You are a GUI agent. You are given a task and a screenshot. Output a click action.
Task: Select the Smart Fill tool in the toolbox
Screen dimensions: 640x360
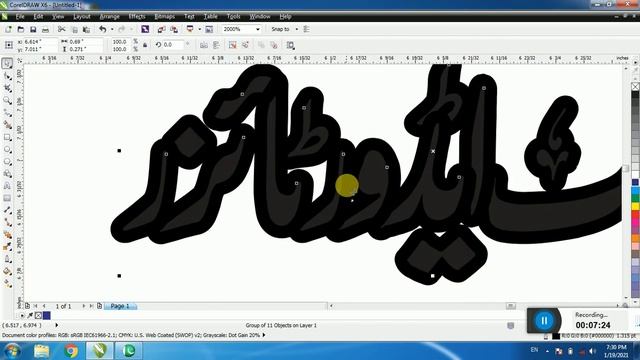7,125
